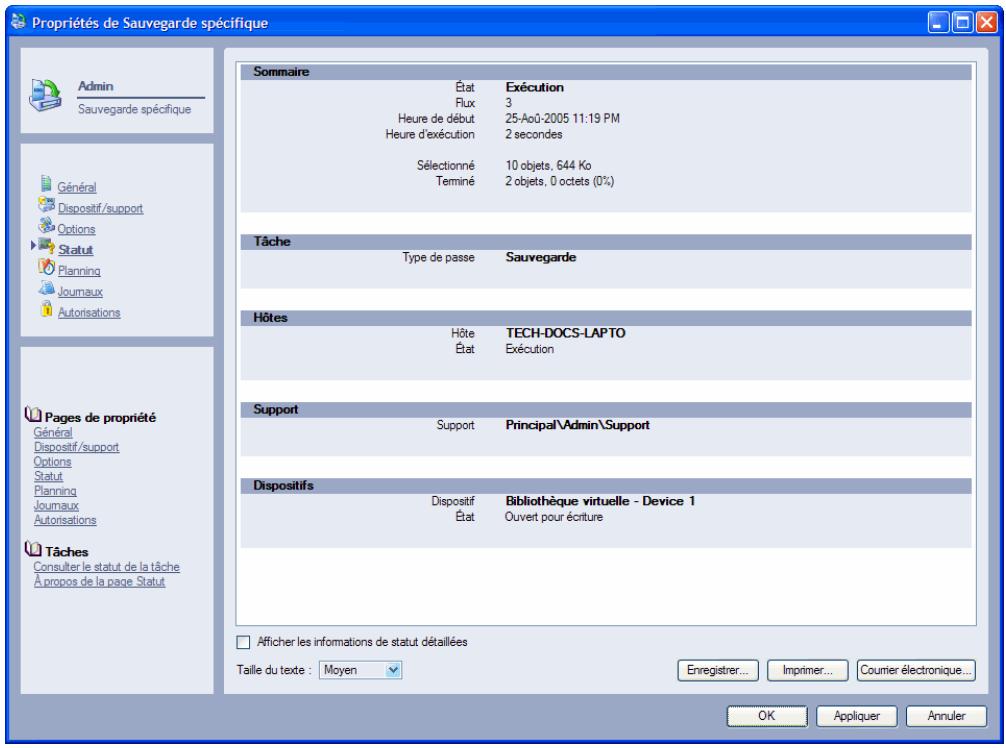Click the value Principal\Admin\Support

coord(577,425)
